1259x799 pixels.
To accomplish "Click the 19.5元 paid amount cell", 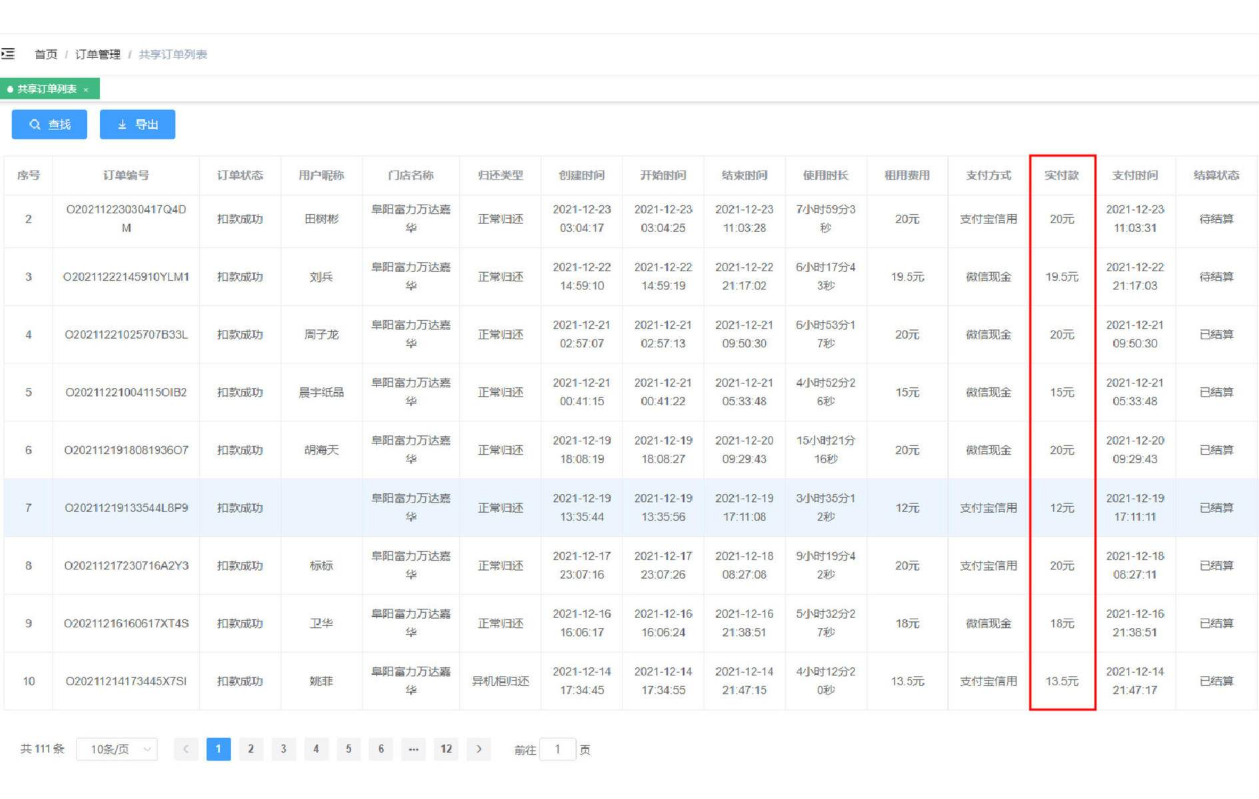I will coord(1062,277).
